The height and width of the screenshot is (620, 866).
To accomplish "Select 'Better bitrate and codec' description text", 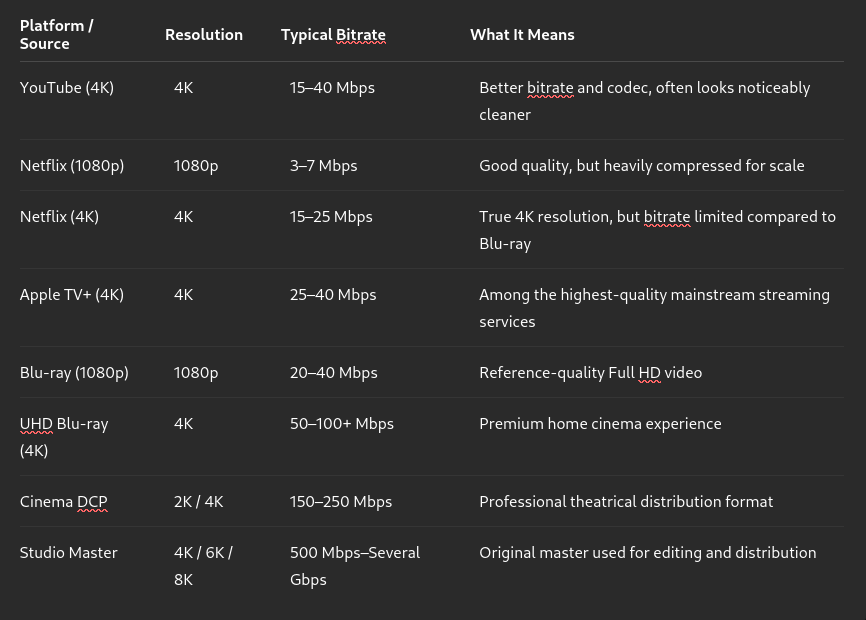I will click(563, 88).
